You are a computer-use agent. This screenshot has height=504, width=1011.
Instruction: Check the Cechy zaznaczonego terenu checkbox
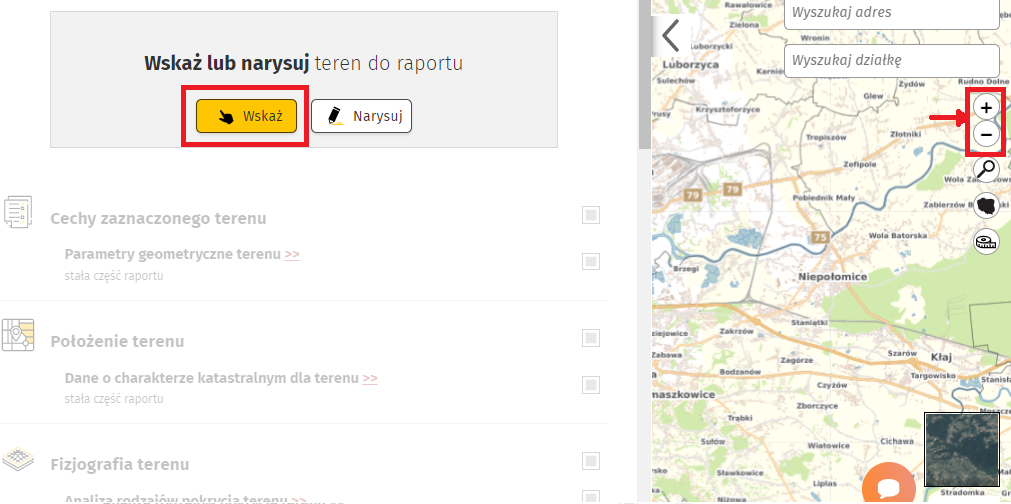(591, 215)
